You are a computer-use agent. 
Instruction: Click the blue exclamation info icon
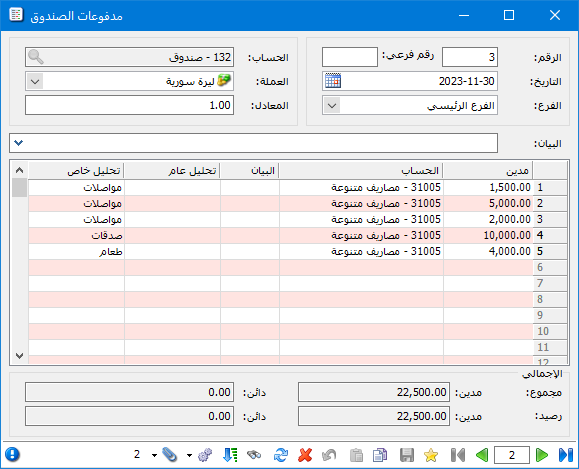click(13, 455)
